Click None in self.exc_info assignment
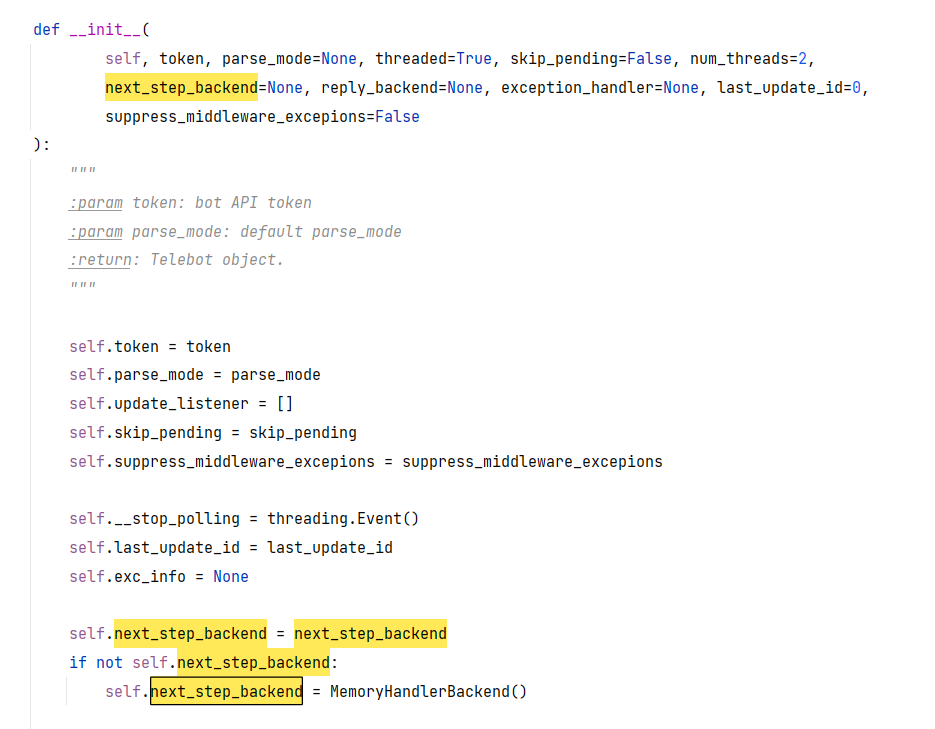Image resolution: width=935 pixels, height=729 pixels. (230, 576)
